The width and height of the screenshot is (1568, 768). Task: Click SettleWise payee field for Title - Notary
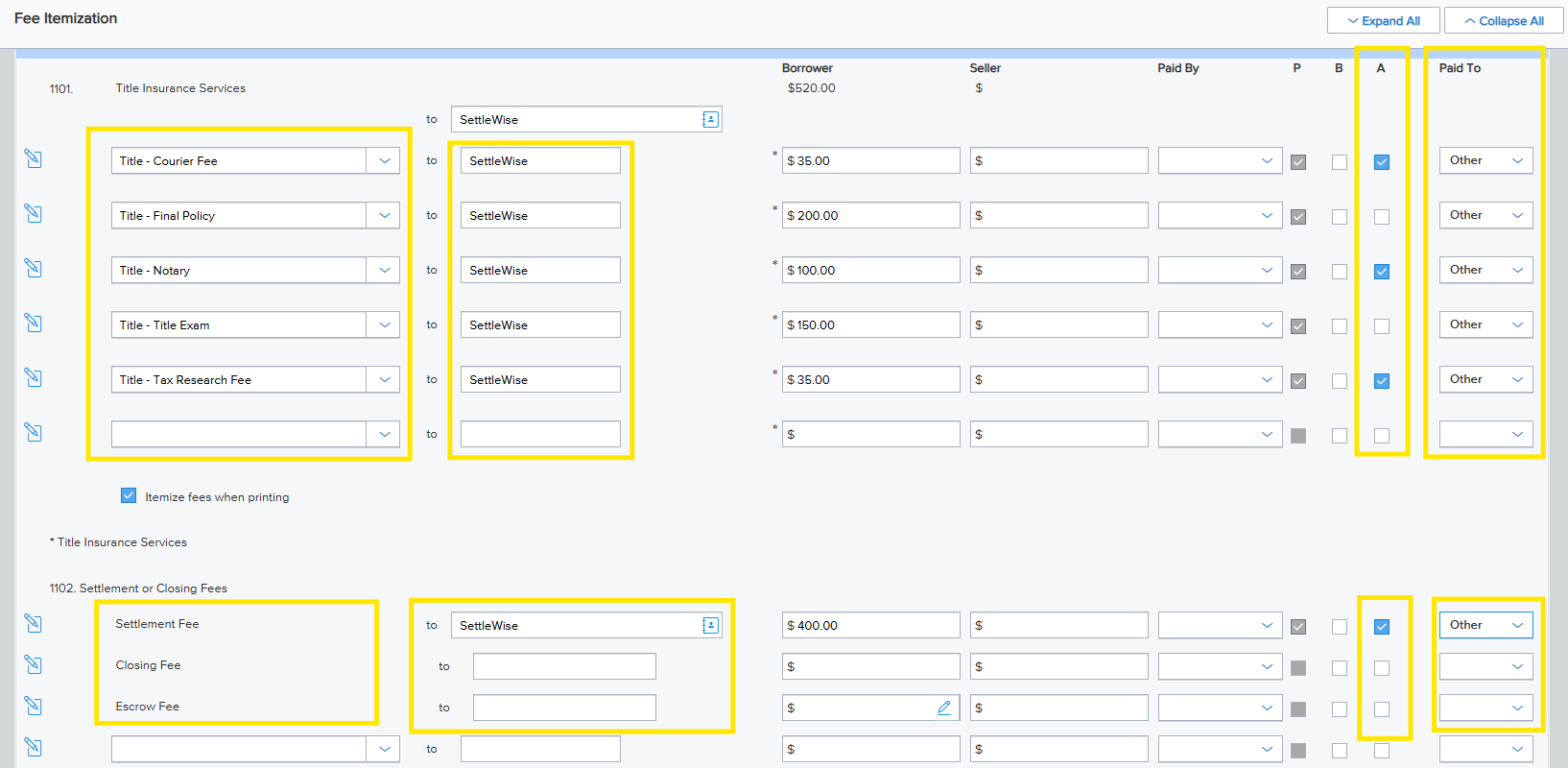(540, 270)
